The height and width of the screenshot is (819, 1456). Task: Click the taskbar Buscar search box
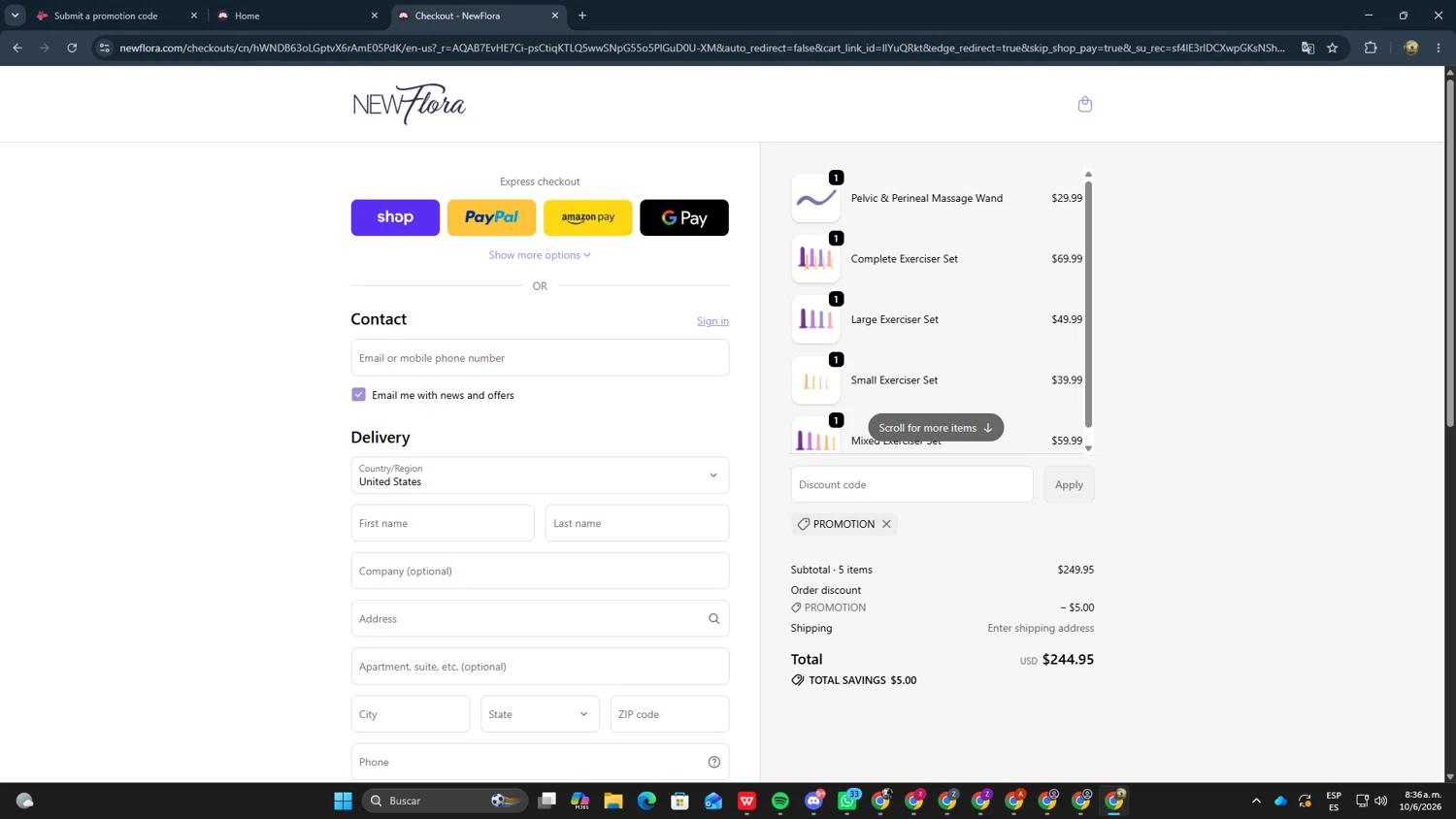click(445, 801)
